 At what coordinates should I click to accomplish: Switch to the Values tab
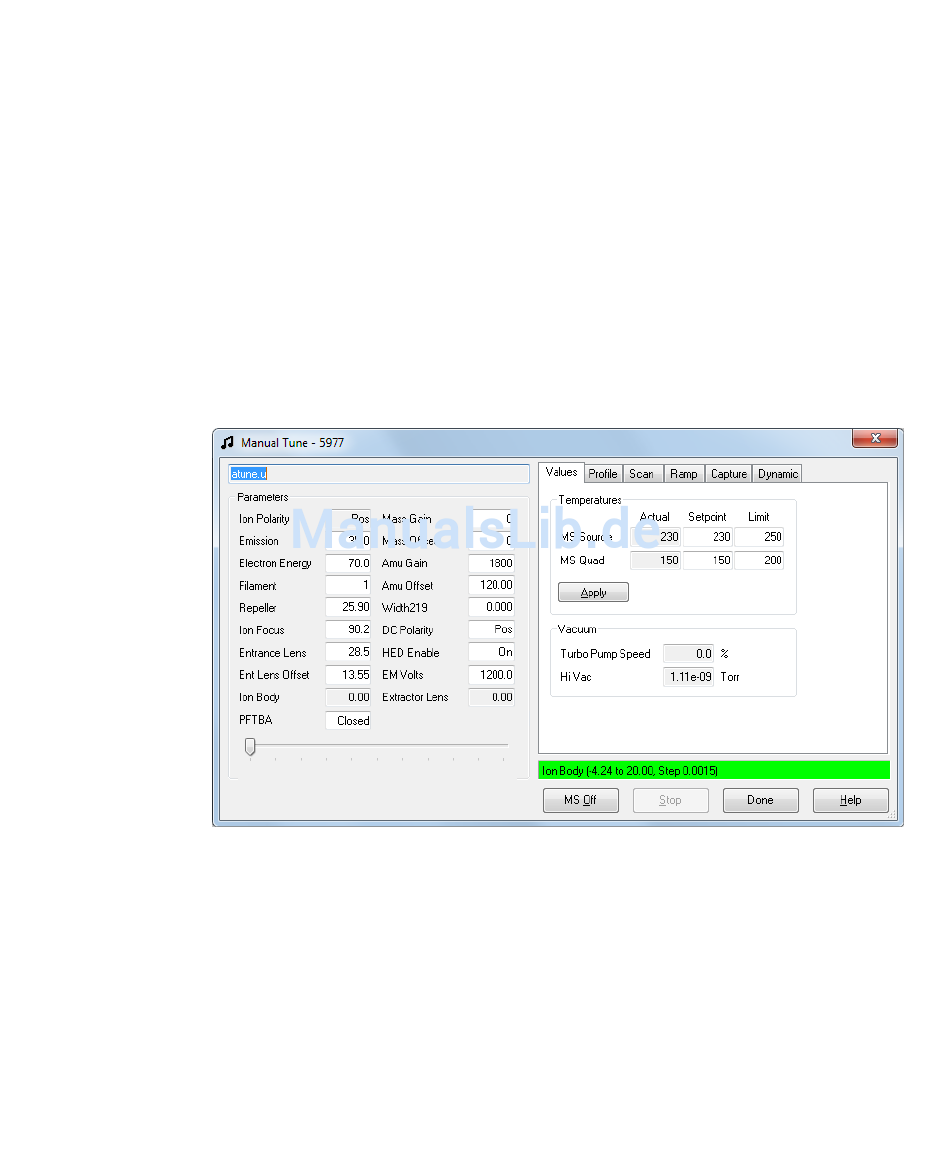pyautogui.click(x=561, y=472)
